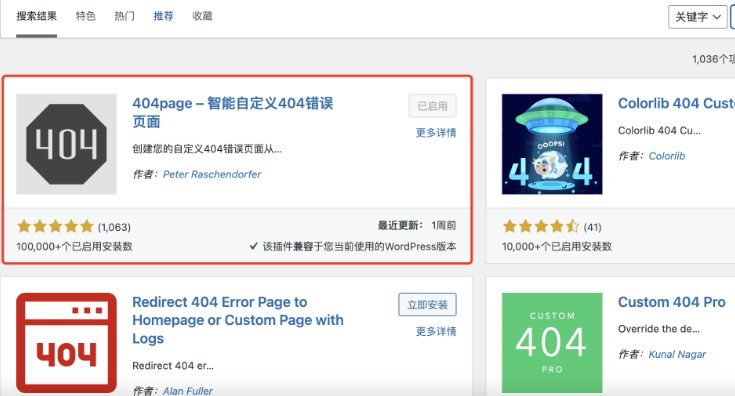Click the 404page five-star rating
This screenshot has height=396, width=735.
click(55, 227)
